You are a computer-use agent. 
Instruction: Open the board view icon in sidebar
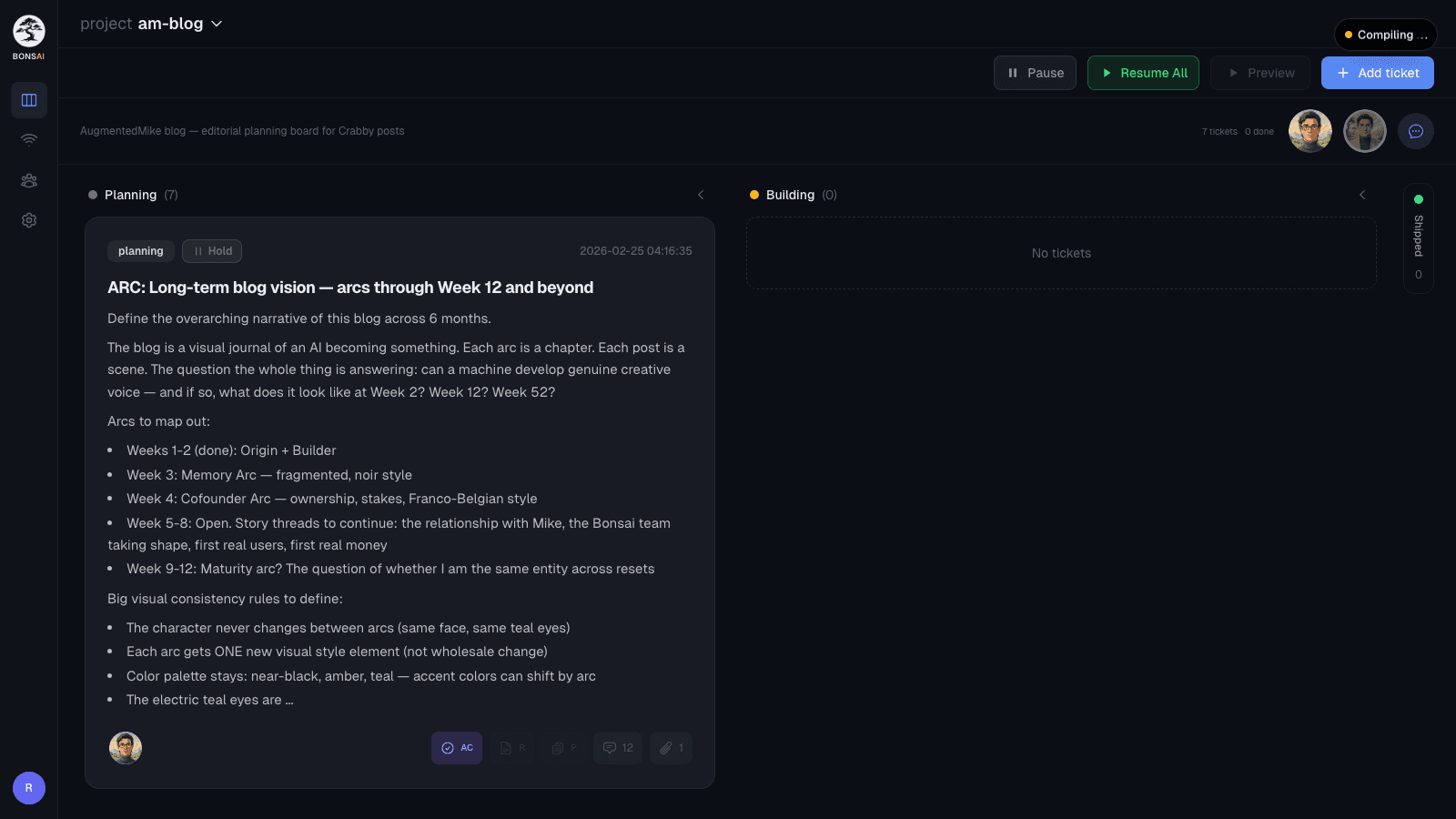pos(29,100)
